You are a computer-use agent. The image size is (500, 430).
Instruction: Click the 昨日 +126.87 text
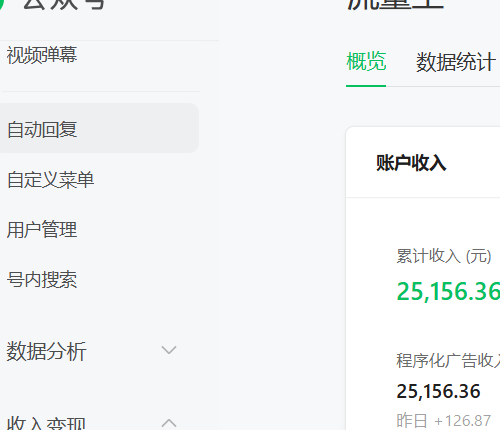(x=444, y=420)
